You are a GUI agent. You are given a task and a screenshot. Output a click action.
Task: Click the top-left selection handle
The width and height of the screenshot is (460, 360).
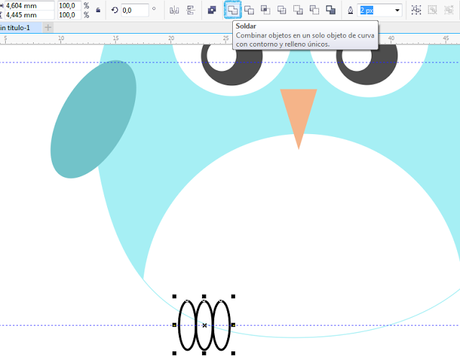coord(174,296)
